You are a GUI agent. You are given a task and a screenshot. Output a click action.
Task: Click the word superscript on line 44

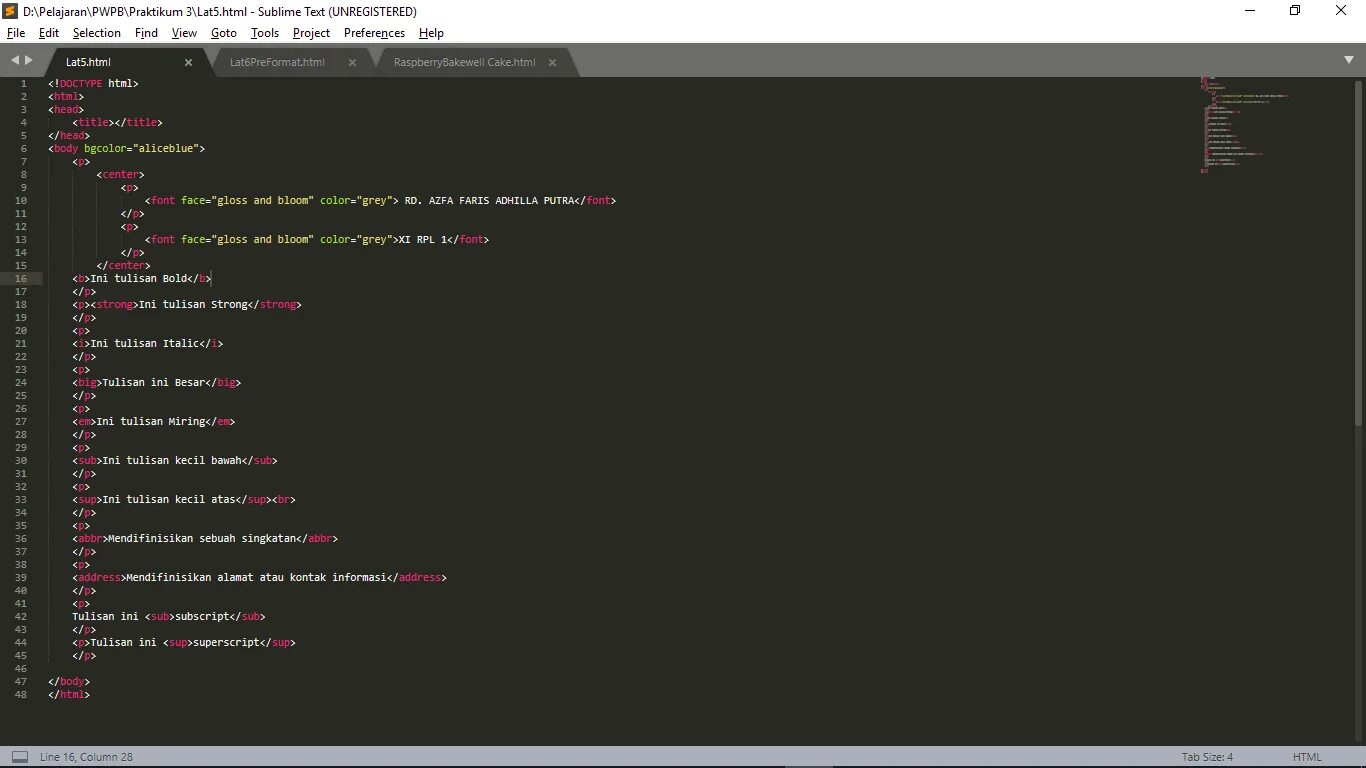[226, 642]
